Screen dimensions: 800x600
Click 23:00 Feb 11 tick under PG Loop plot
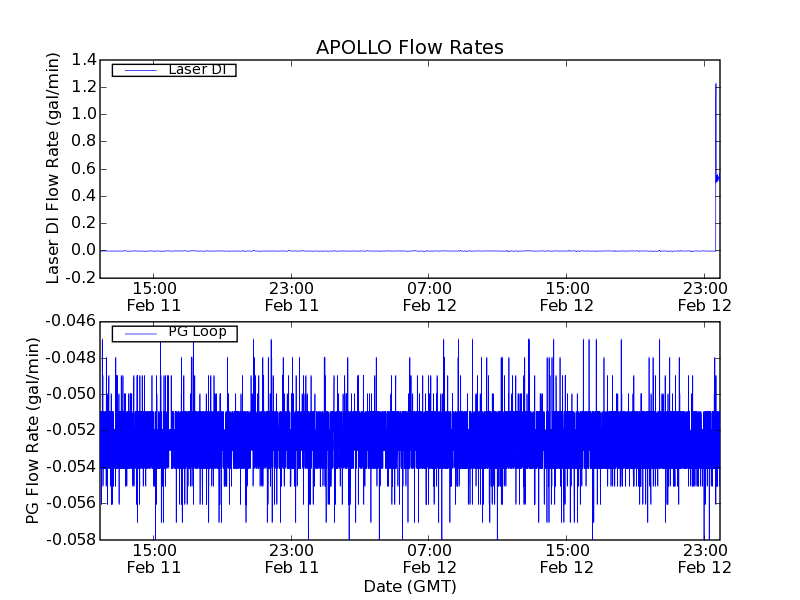[292, 558]
